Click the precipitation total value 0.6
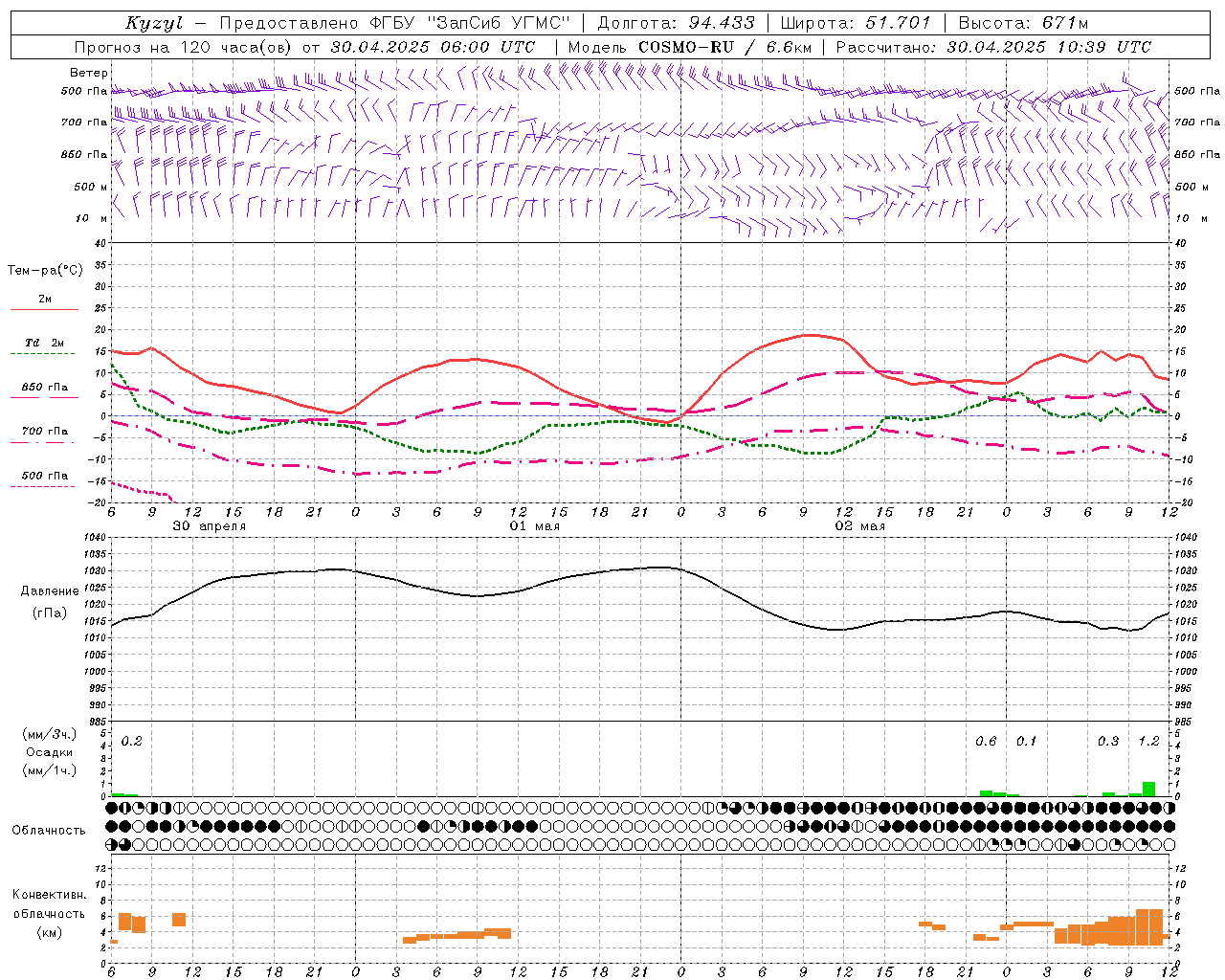This screenshot has height=980, width=1225. click(986, 742)
